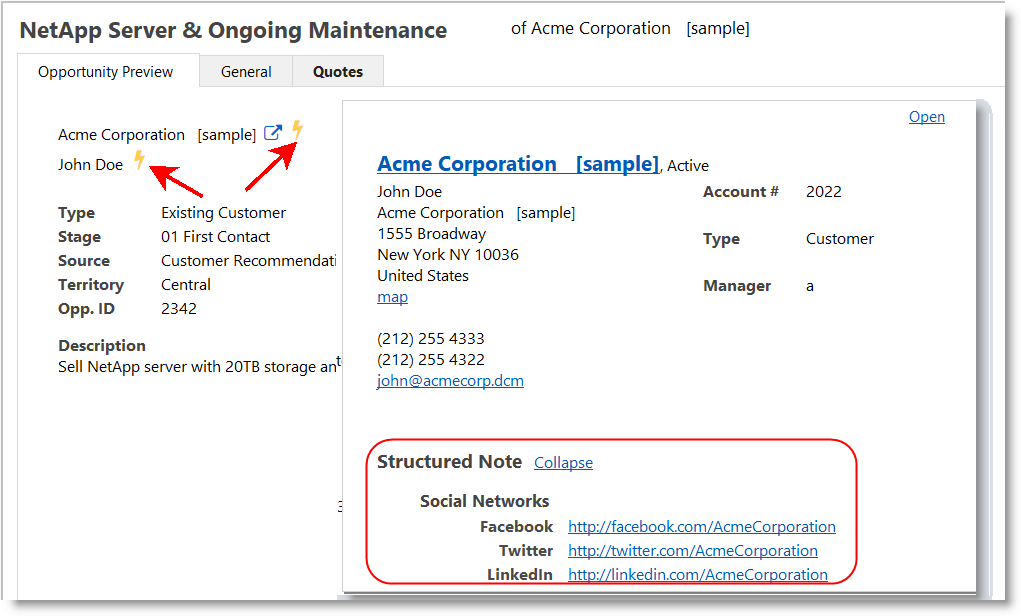1021x616 pixels.
Task: Click the lightning preview icon next to Acme Corporation
Action: pos(297,130)
